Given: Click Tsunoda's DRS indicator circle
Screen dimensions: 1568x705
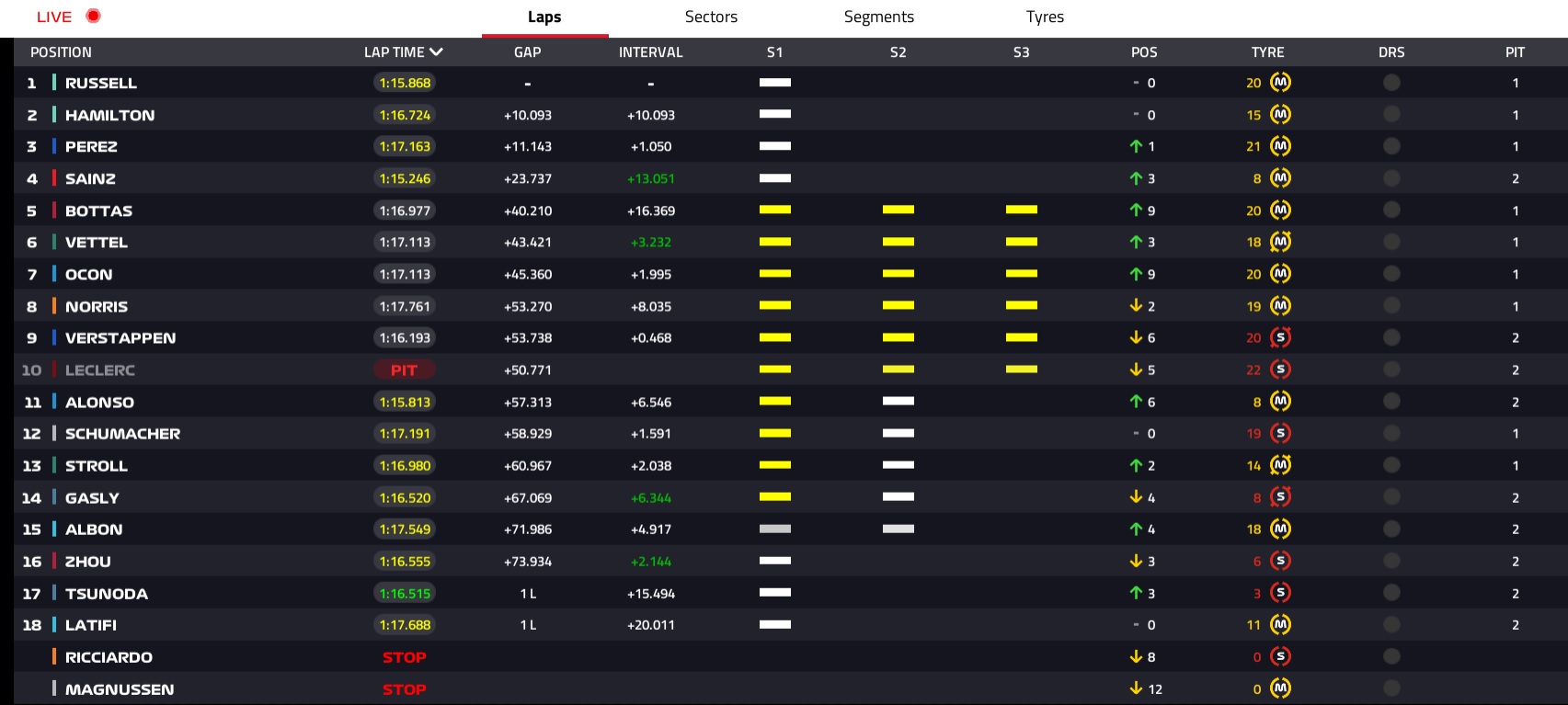Looking at the screenshot, I should pos(1391,593).
